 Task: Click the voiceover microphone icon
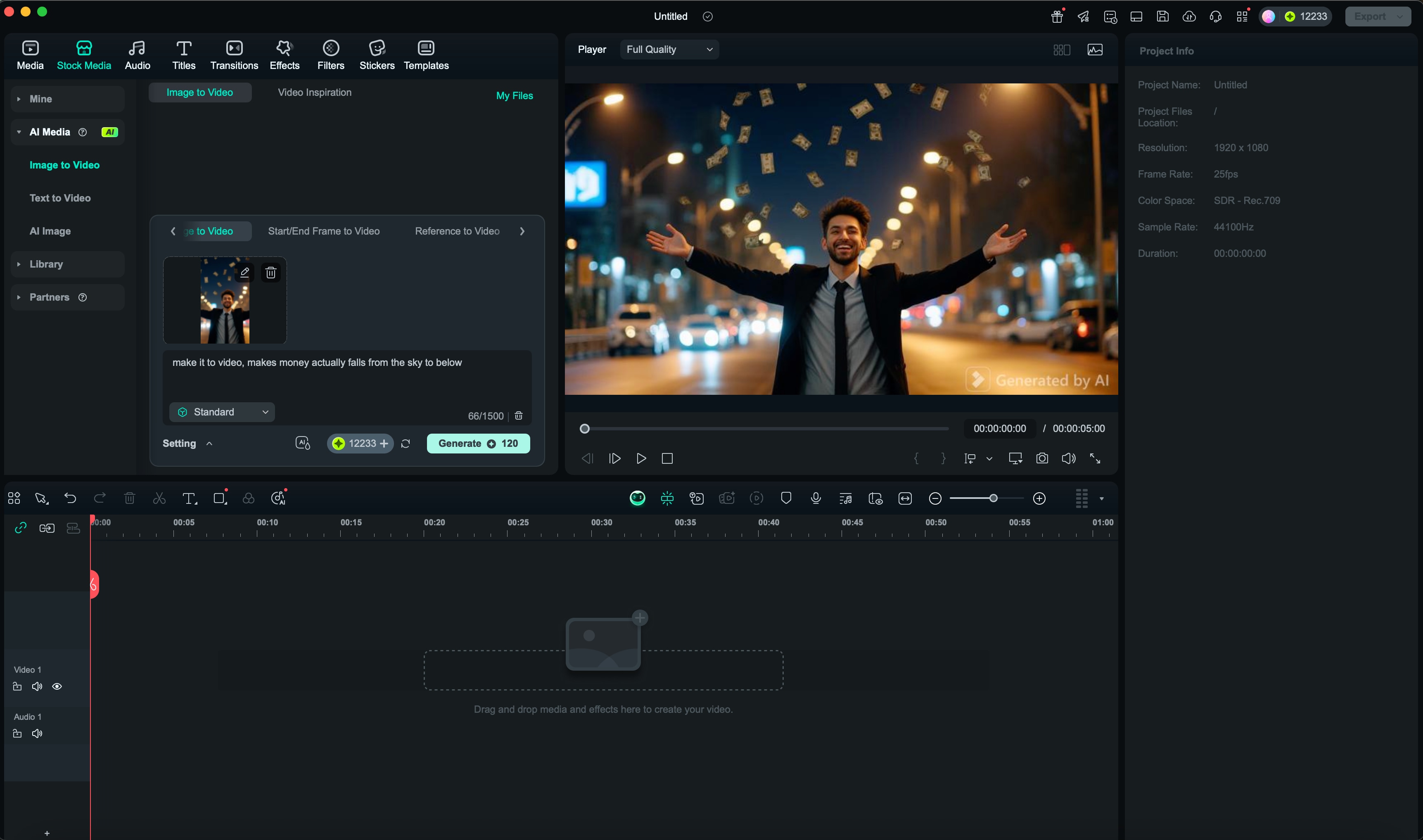point(815,498)
